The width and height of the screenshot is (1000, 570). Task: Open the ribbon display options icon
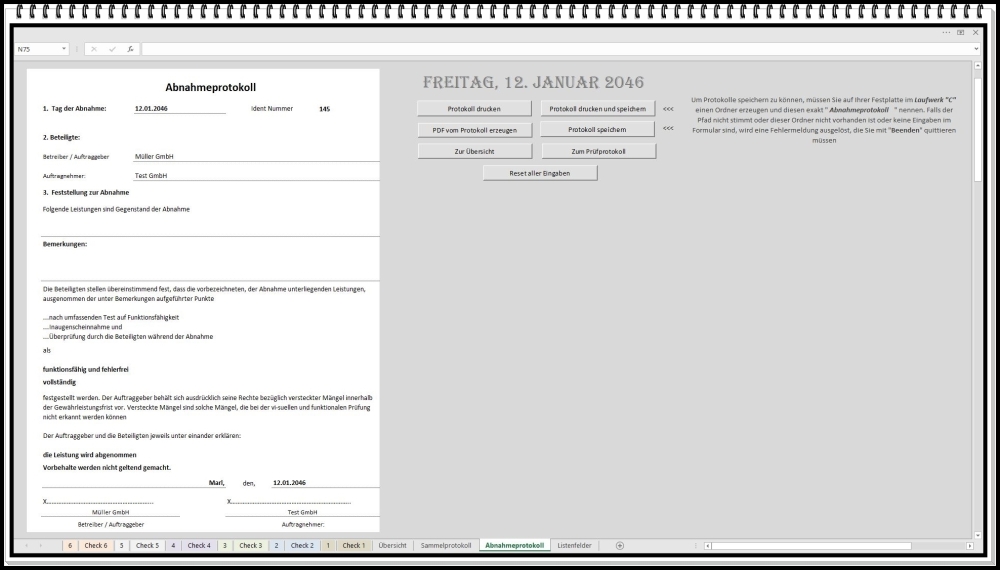tap(961, 32)
